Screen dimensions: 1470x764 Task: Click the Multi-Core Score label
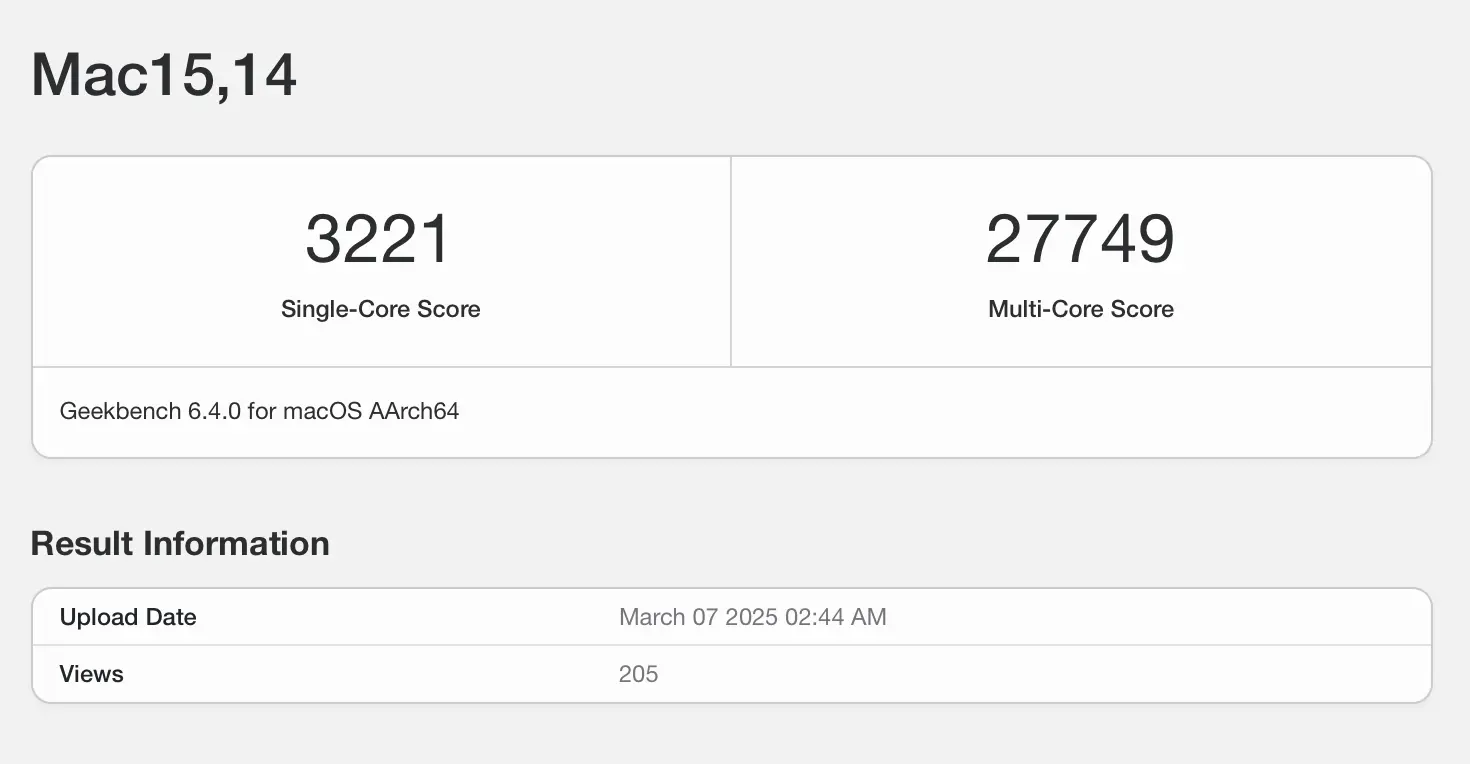[1080, 309]
